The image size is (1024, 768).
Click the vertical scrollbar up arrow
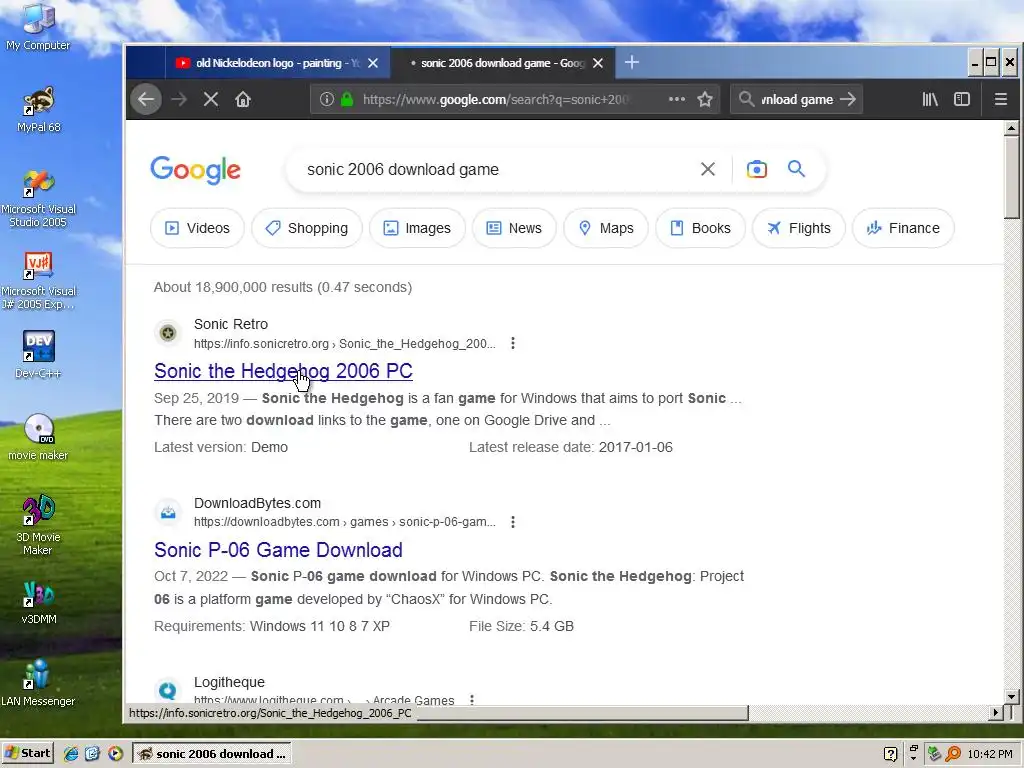click(1011, 127)
